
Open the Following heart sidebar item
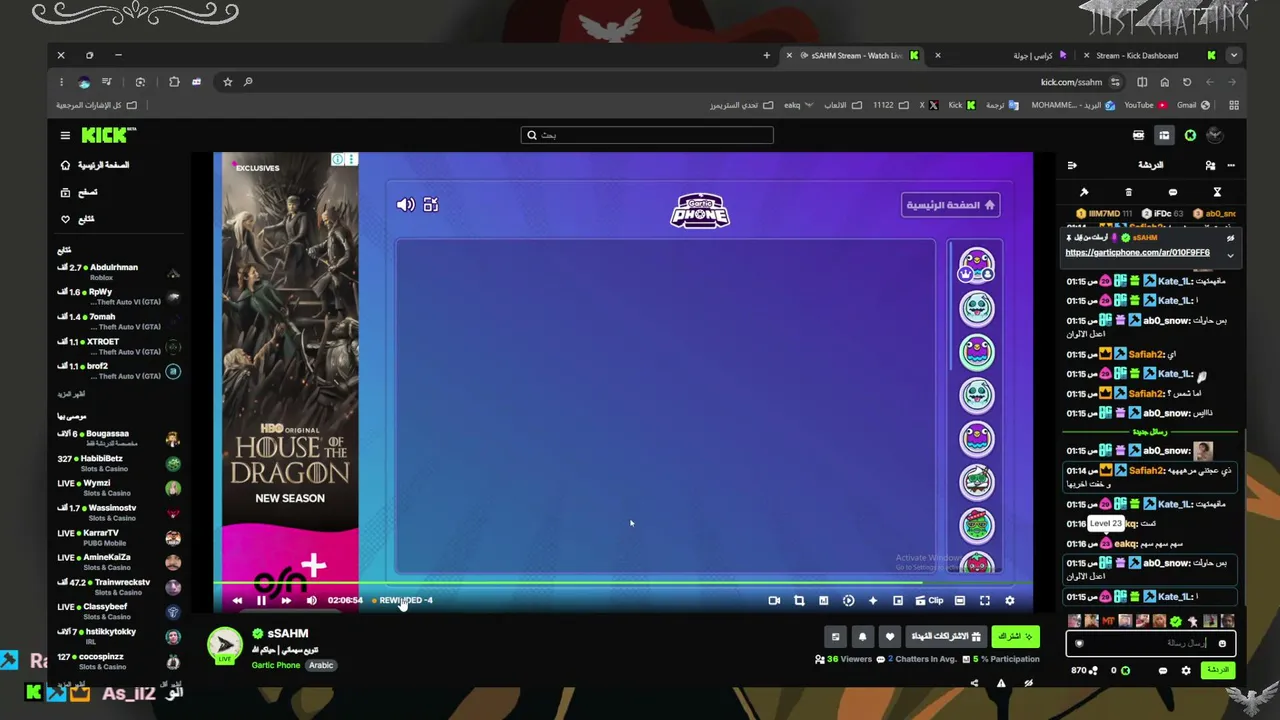pos(78,219)
